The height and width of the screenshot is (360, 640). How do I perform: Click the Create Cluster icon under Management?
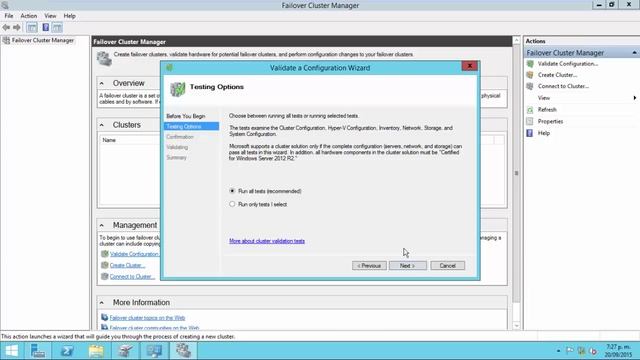tap(104, 265)
